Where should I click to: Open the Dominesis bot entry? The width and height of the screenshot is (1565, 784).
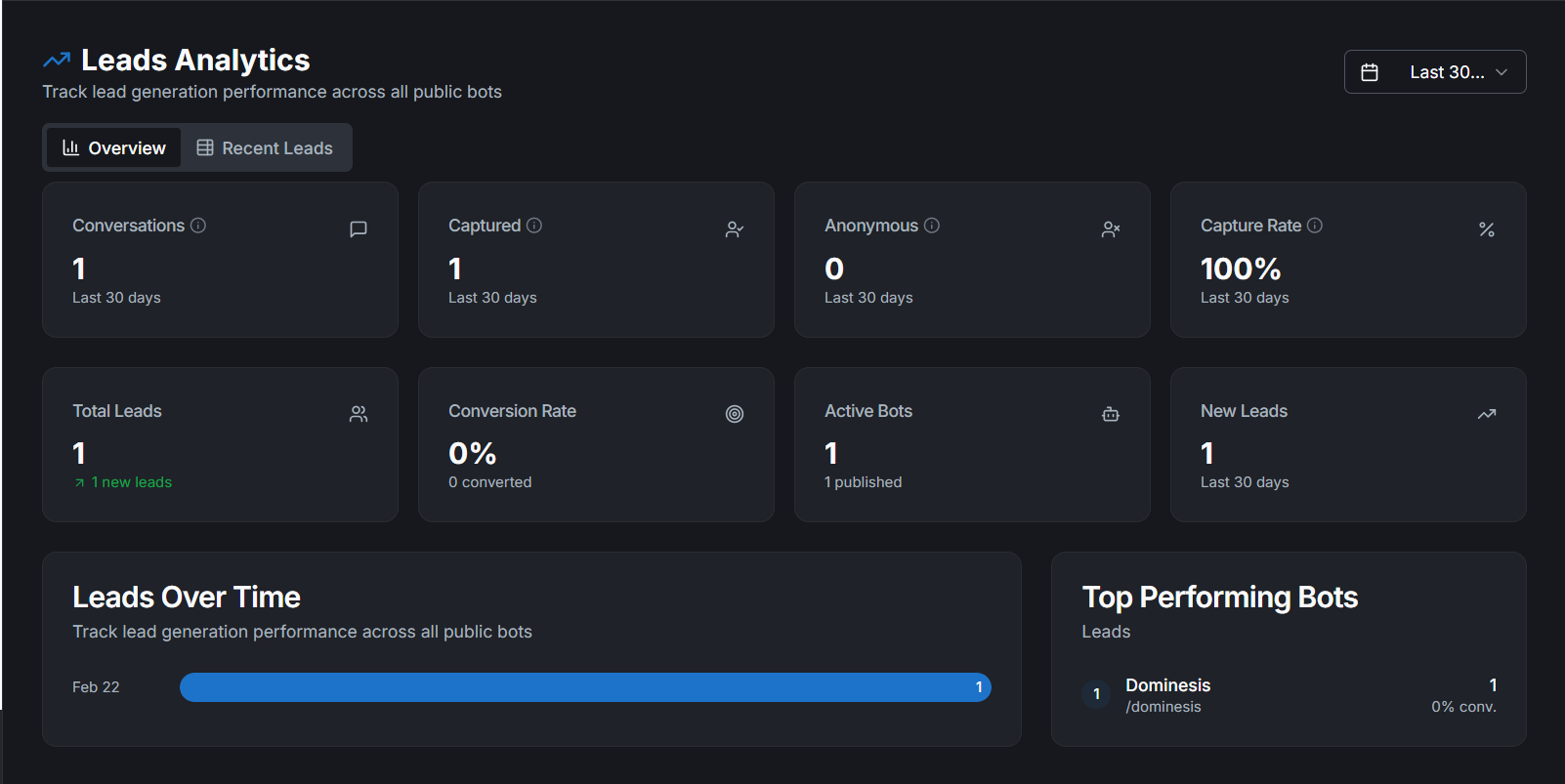click(x=1290, y=694)
